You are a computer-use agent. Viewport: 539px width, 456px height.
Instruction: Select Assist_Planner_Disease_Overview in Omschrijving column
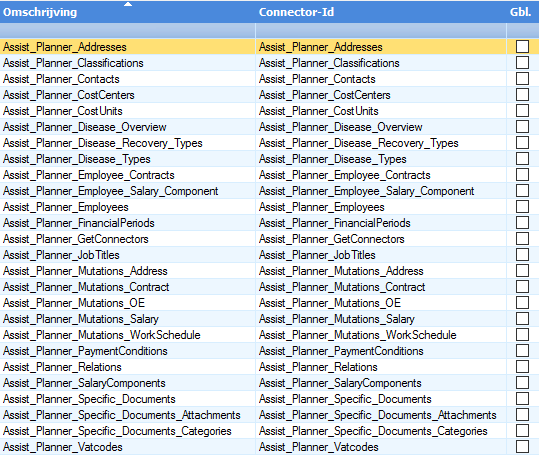[x=85, y=127]
